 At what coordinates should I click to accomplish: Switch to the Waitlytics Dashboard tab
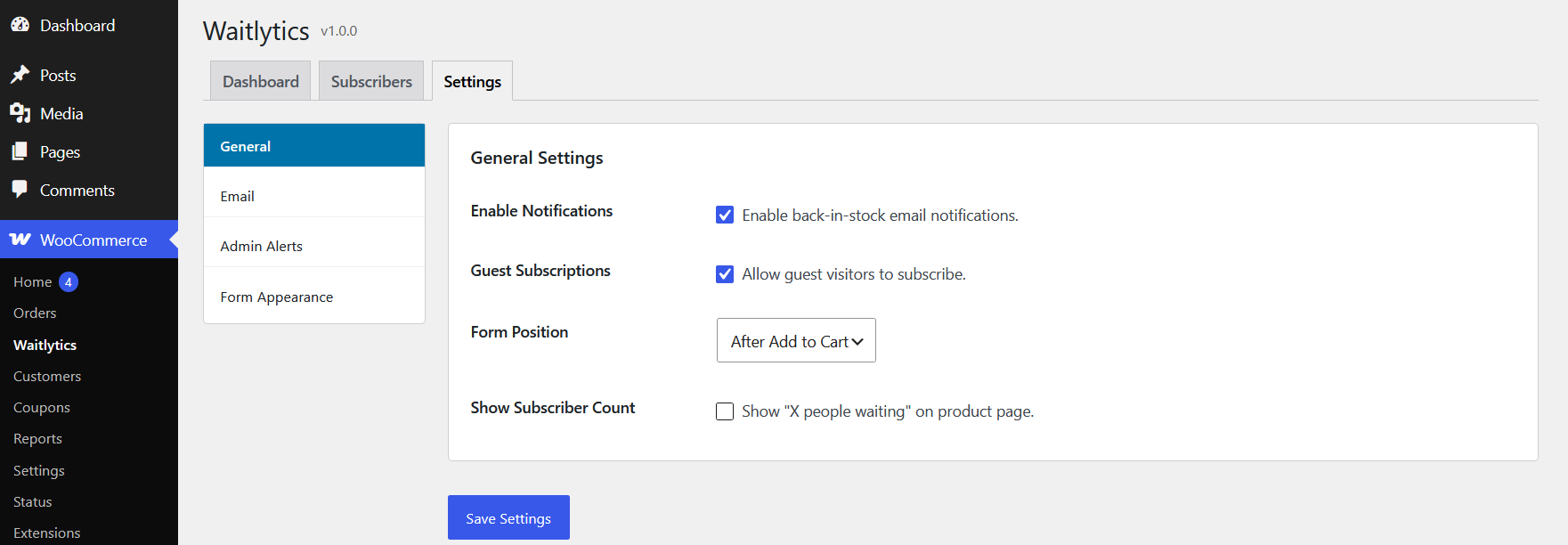pos(260,81)
